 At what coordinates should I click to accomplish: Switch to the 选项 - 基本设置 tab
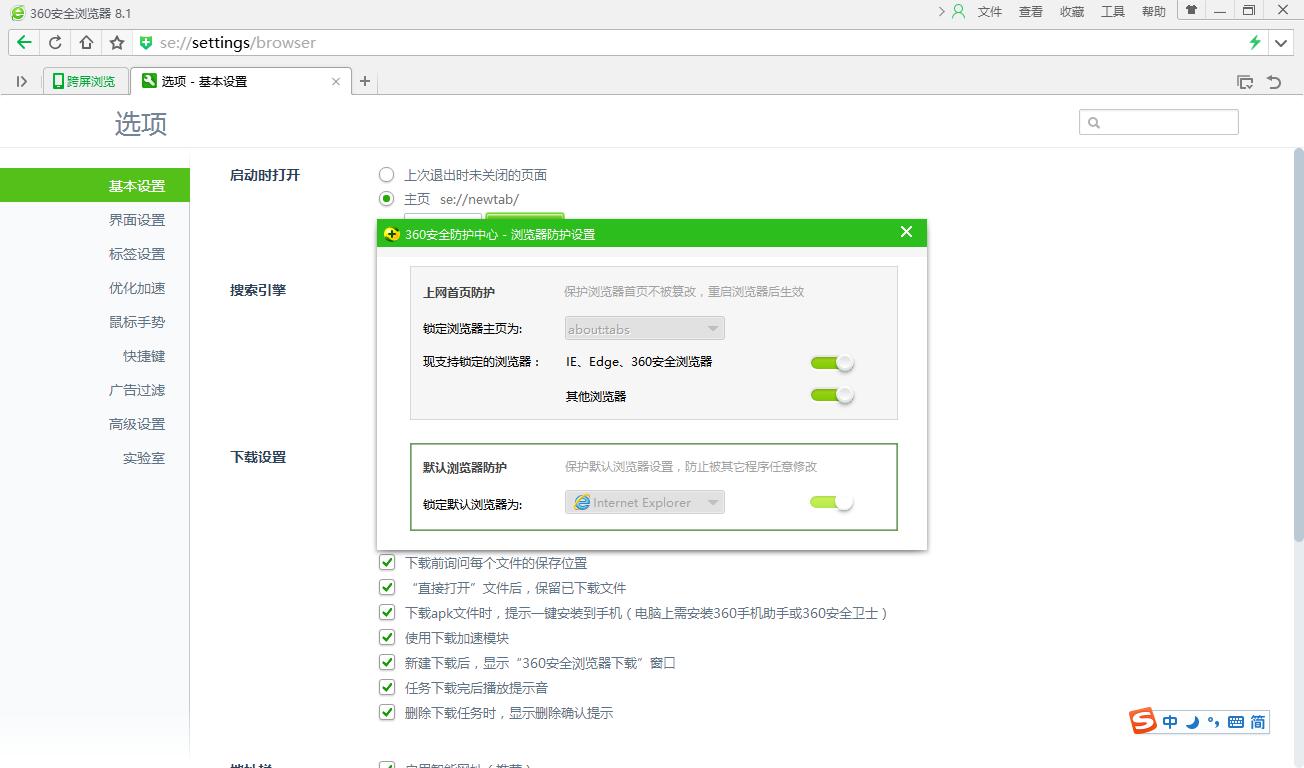pyautogui.click(x=240, y=81)
